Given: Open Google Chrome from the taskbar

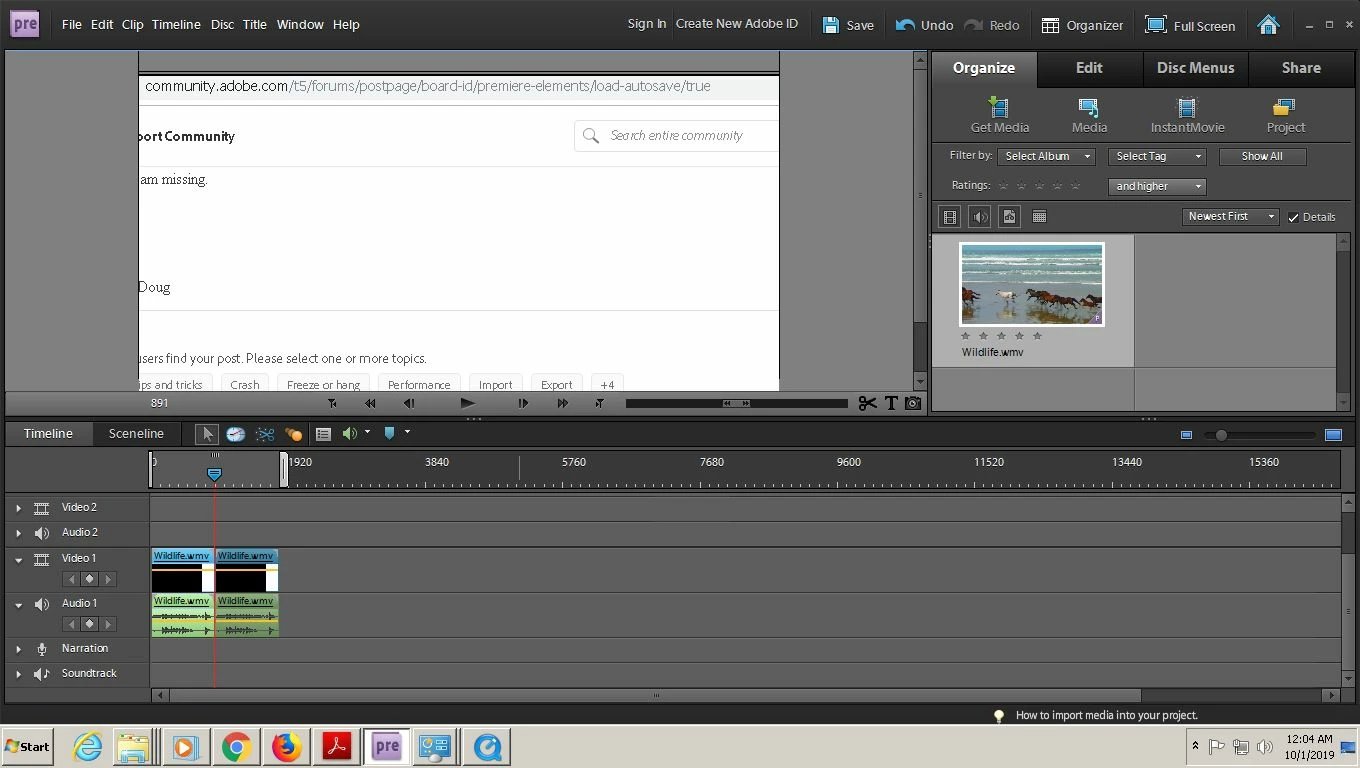Looking at the screenshot, I should (236, 747).
